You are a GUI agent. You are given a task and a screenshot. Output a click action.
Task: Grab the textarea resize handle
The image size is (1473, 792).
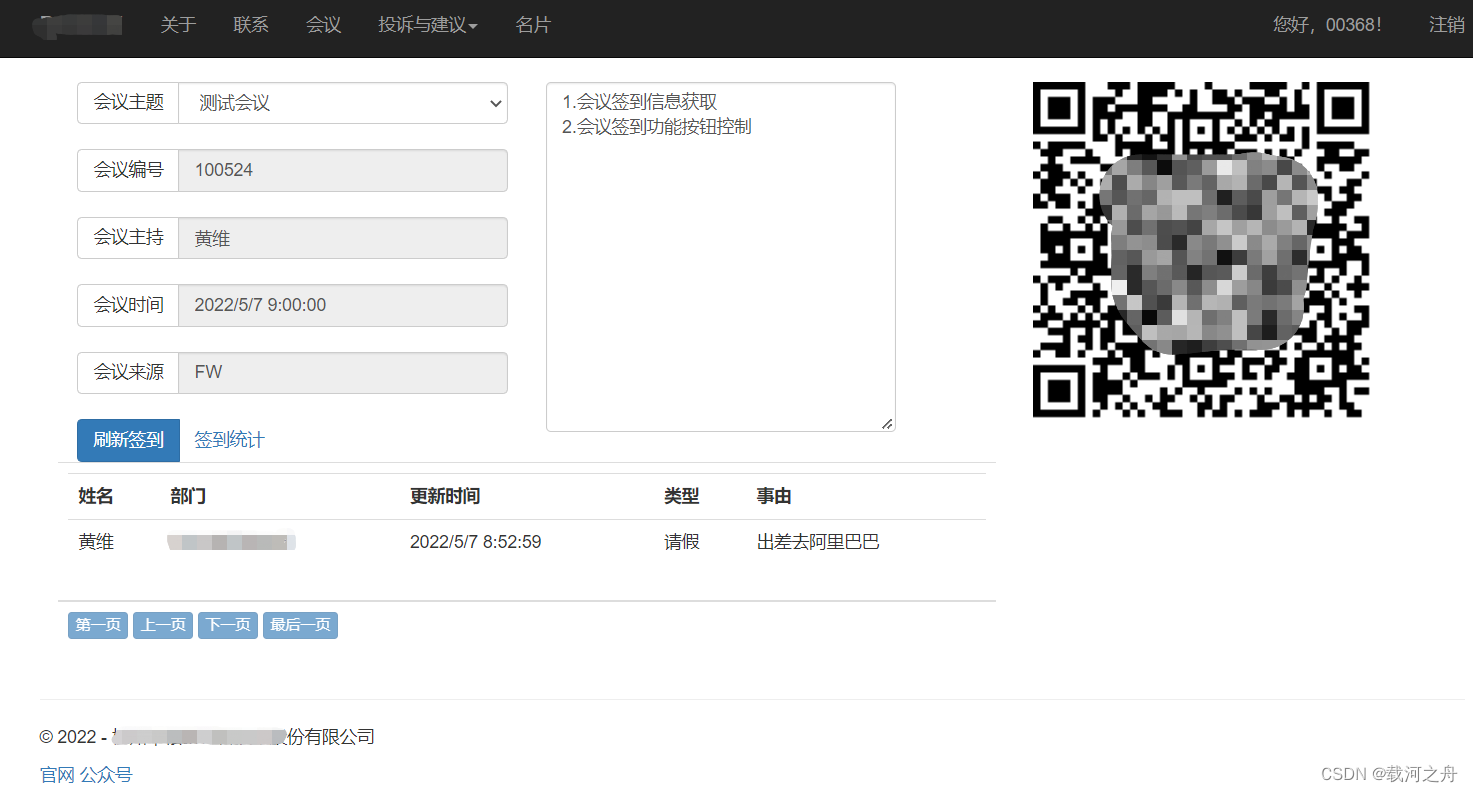(887, 423)
